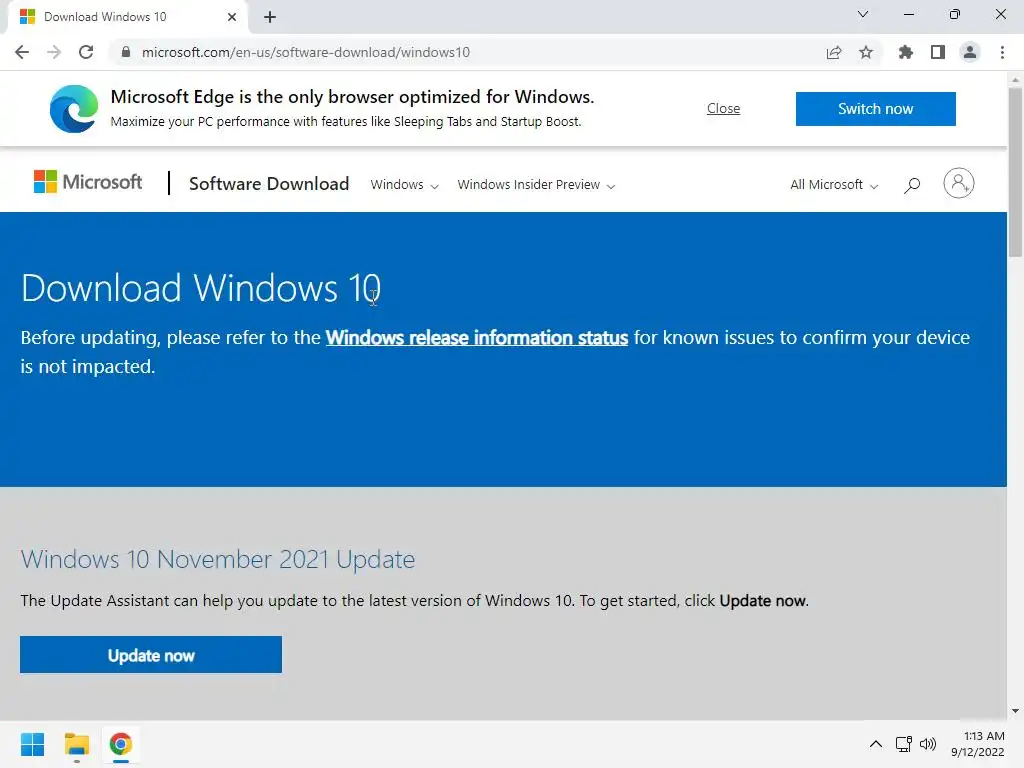Toggle Chrome side panel icon
This screenshot has height=768, width=1024.
(x=938, y=52)
